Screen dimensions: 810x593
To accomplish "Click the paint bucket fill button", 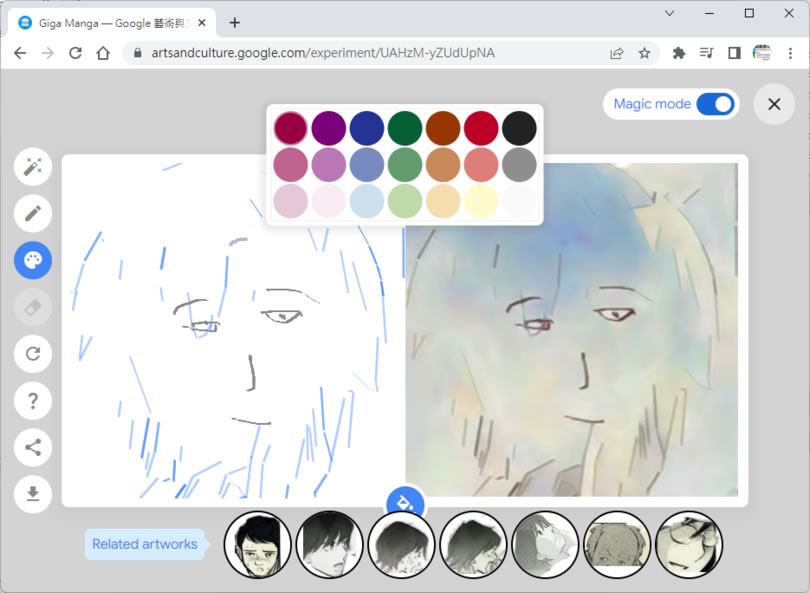I will pyautogui.click(x=406, y=502).
